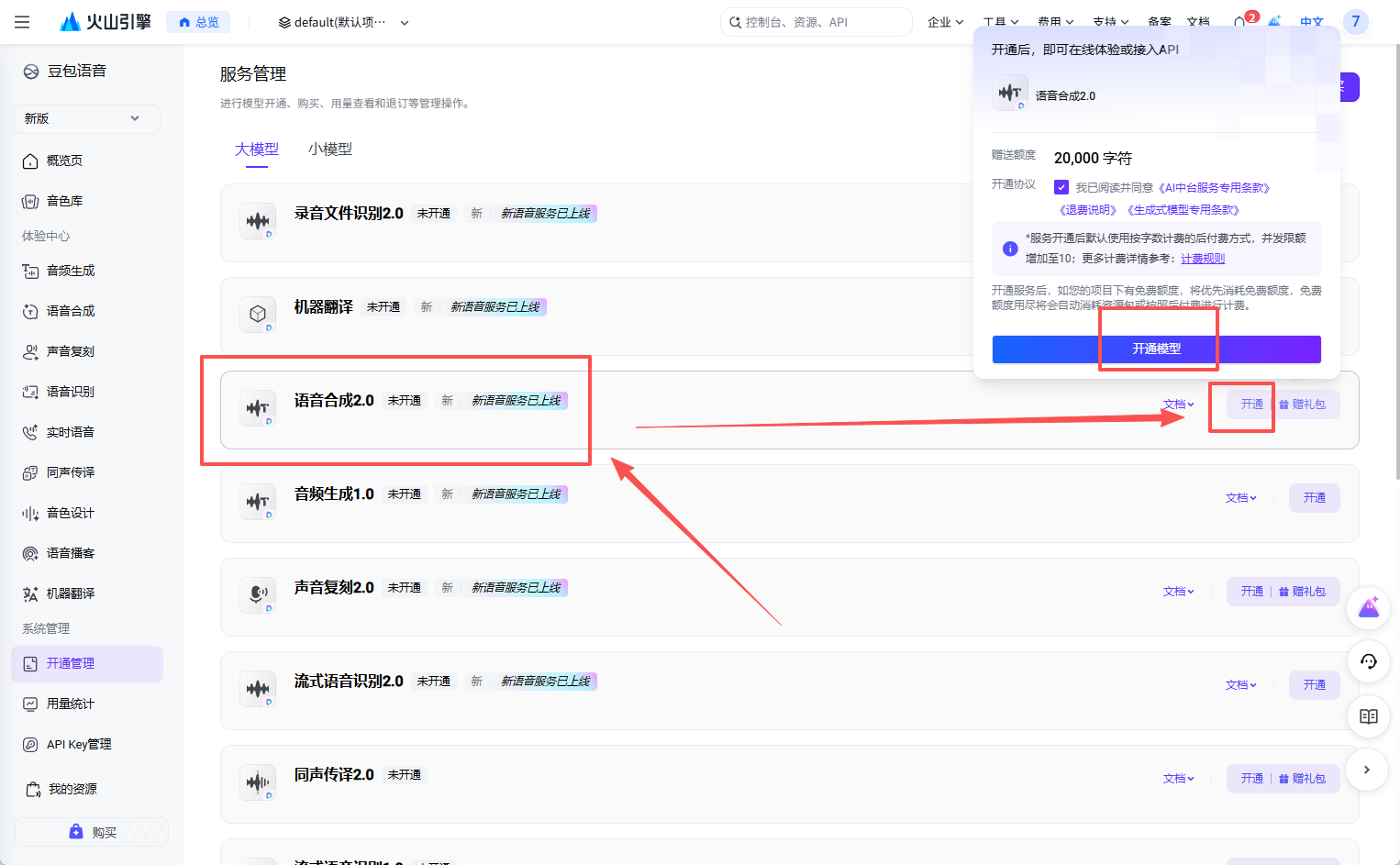Click 开通 for 同声传译2.0

[x=1251, y=779]
